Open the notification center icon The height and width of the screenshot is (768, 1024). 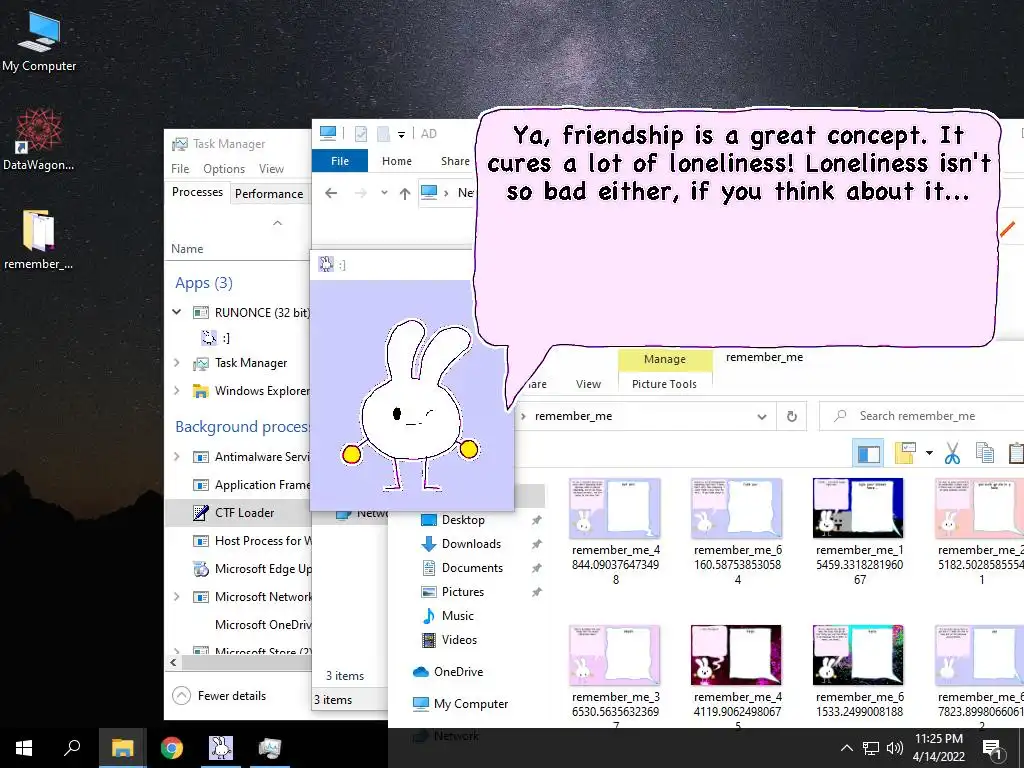coord(992,748)
